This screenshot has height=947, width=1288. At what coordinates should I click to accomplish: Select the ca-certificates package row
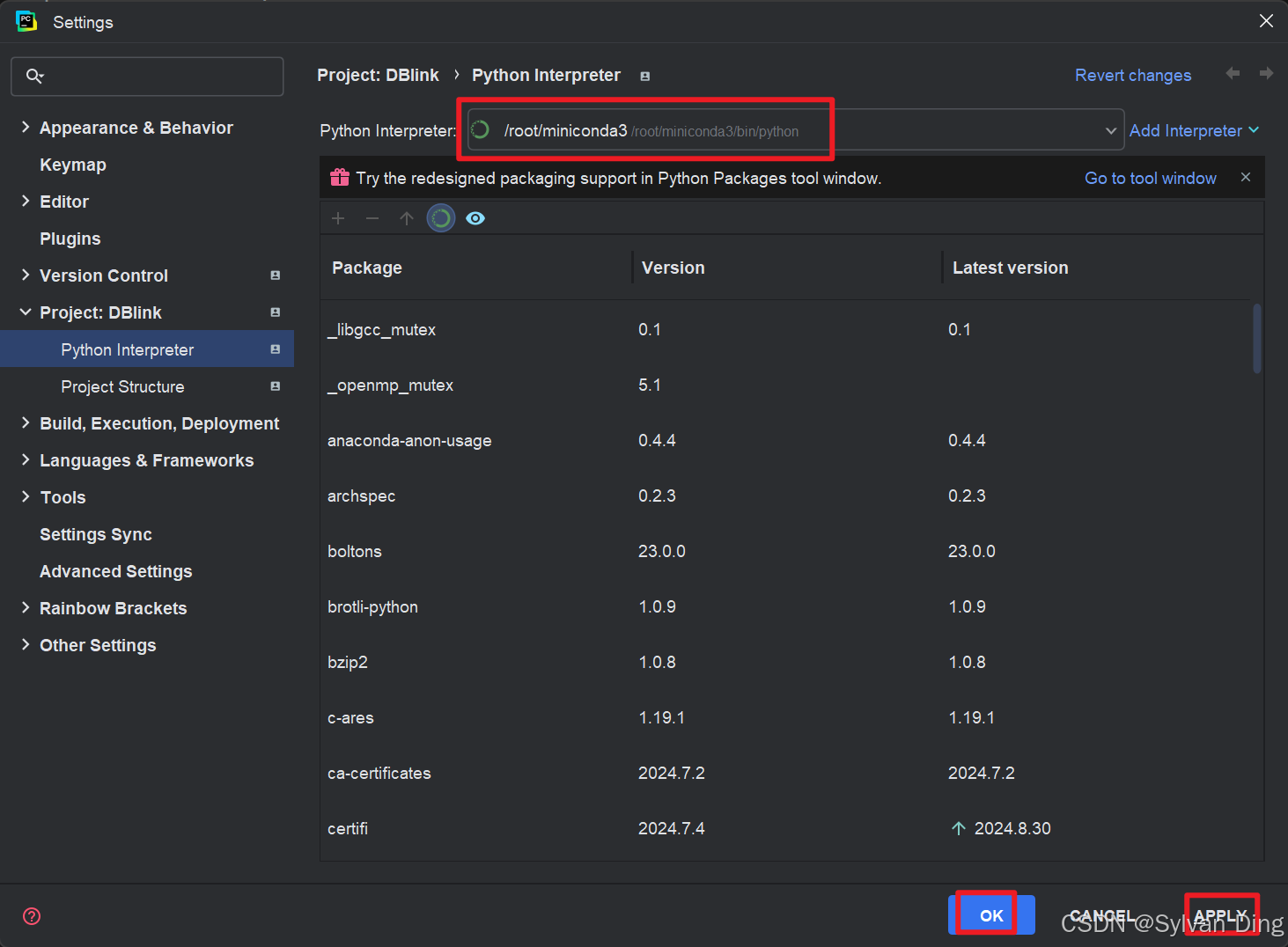click(x=787, y=773)
